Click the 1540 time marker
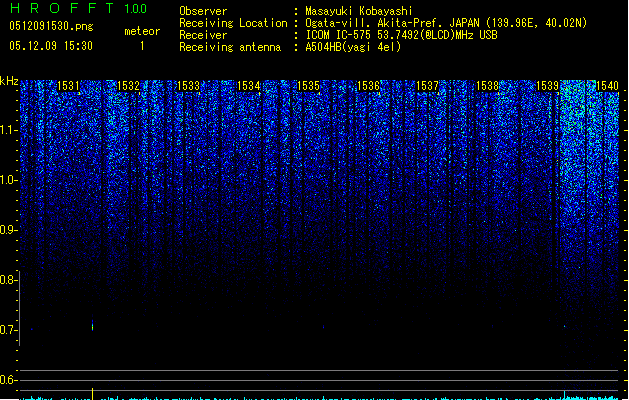 click(x=607, y=86)
